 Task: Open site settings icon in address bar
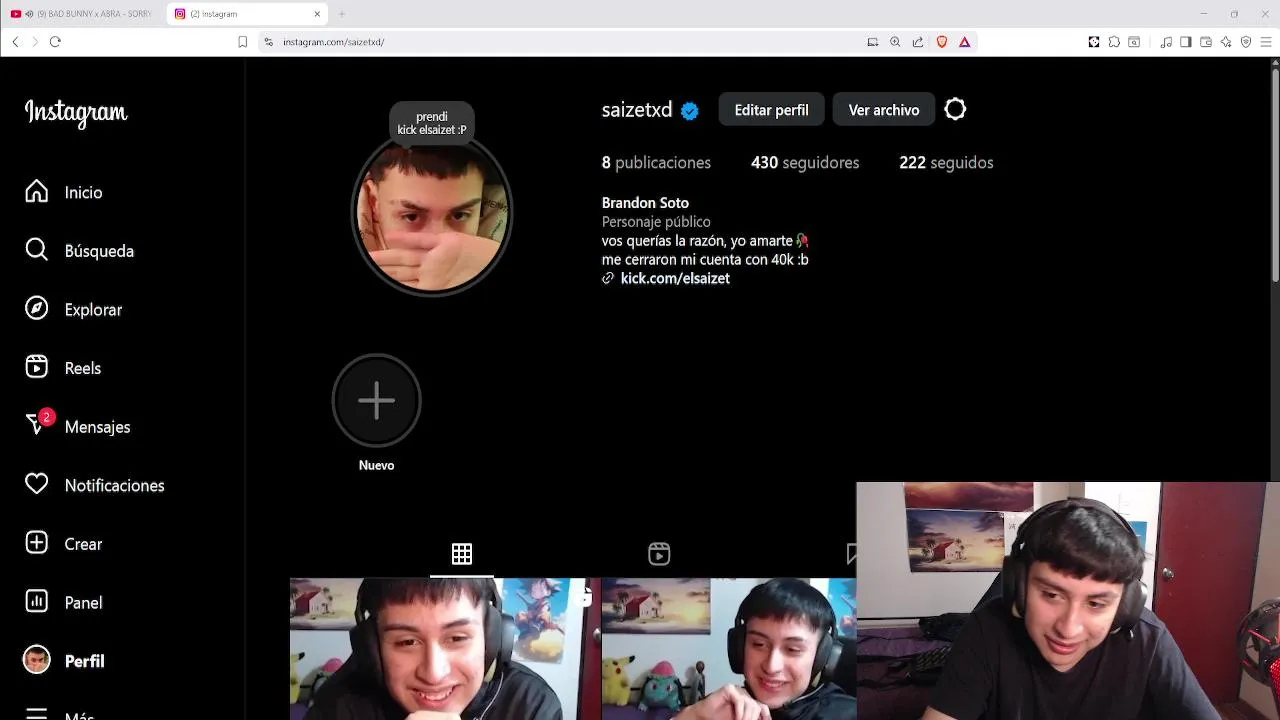point(268,42)
